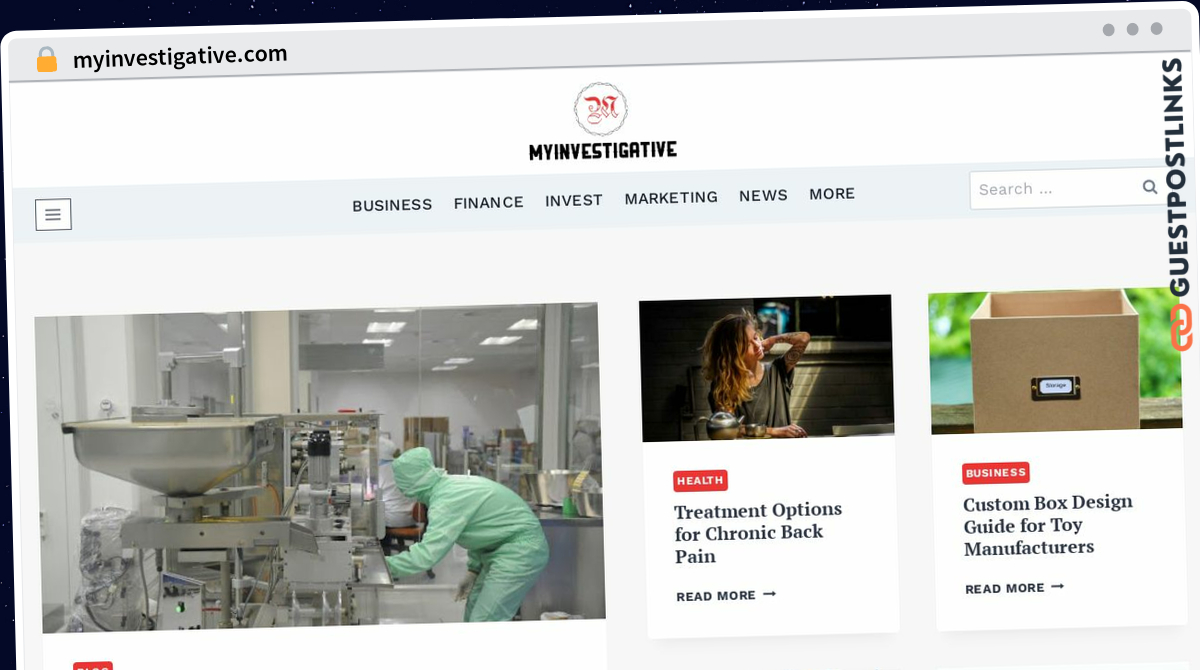1200x670 pixels.
Task: Open the Business menu item
Action: pyautogui.click(x=392, y=204)
